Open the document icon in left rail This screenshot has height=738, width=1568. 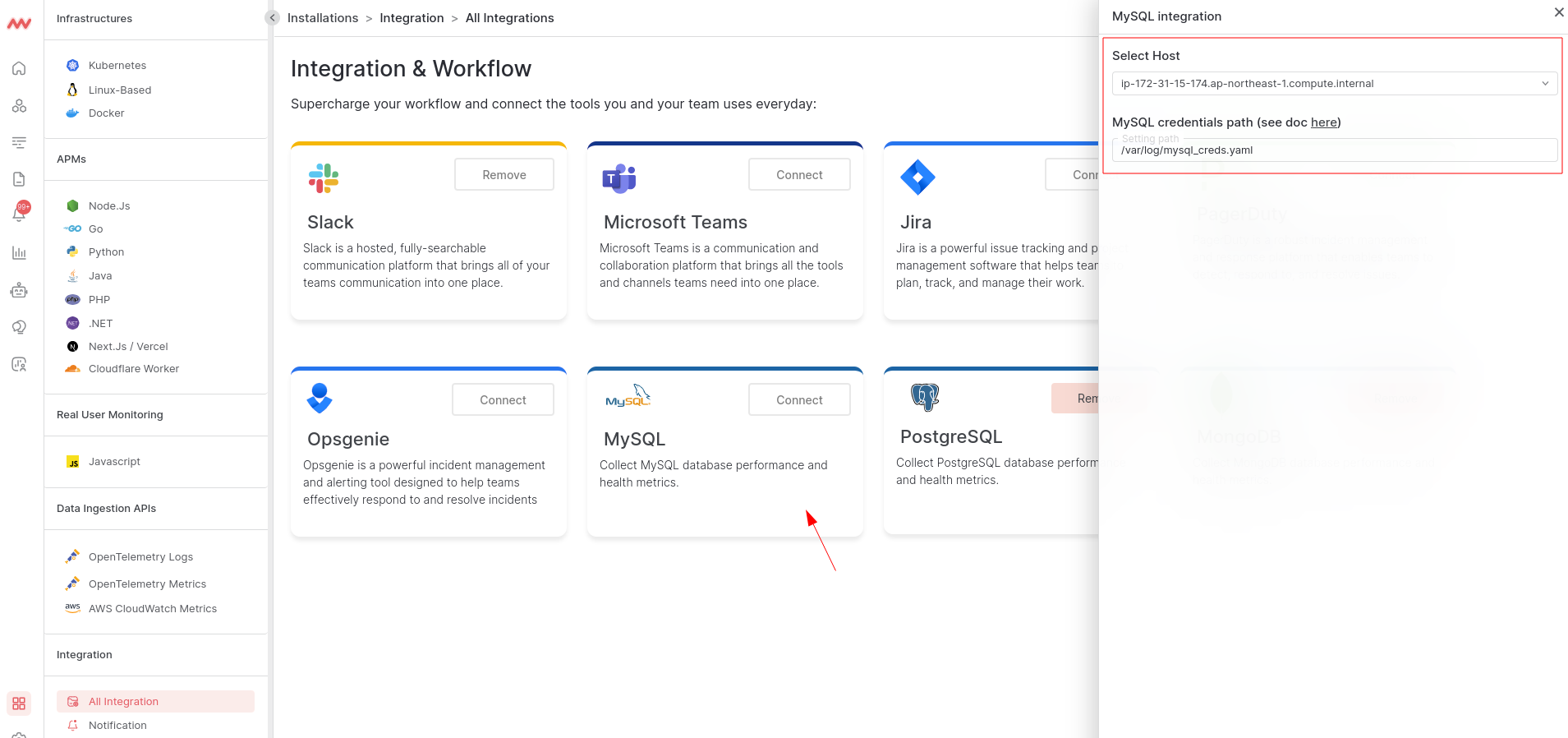[19, 179]
